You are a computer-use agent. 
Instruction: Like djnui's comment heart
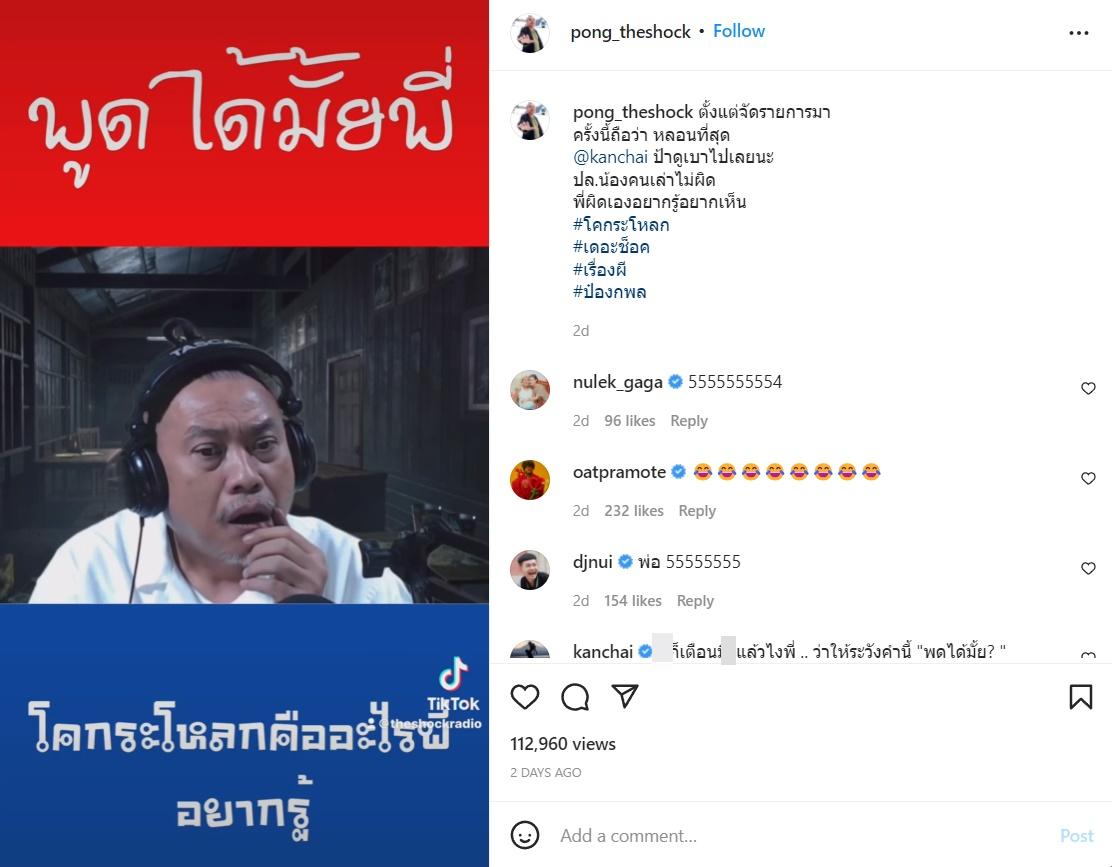pyautogui.click(x=1088, y=568)
